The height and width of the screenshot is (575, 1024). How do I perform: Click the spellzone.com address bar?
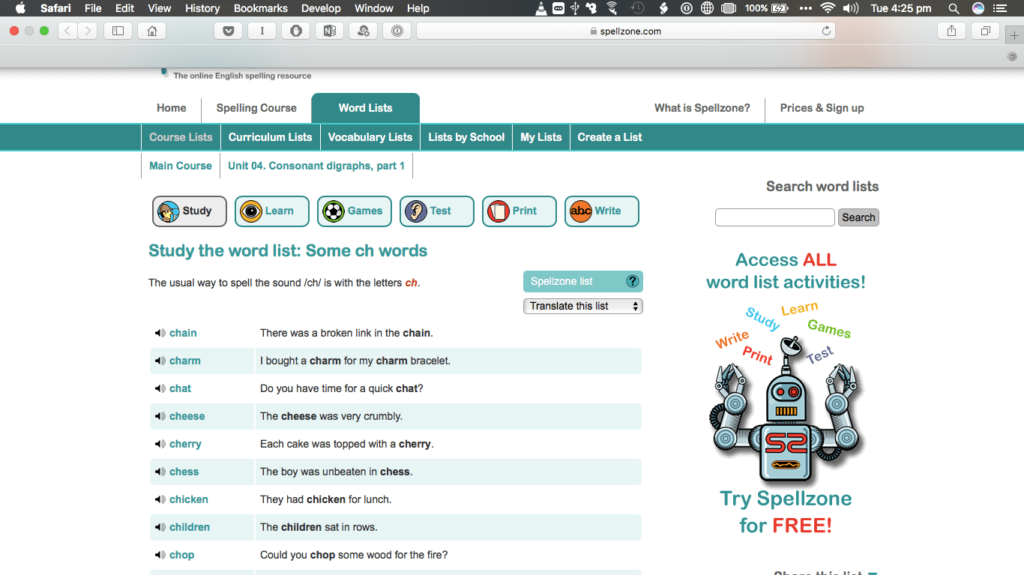pyautogui.click(x=626, y=31)
